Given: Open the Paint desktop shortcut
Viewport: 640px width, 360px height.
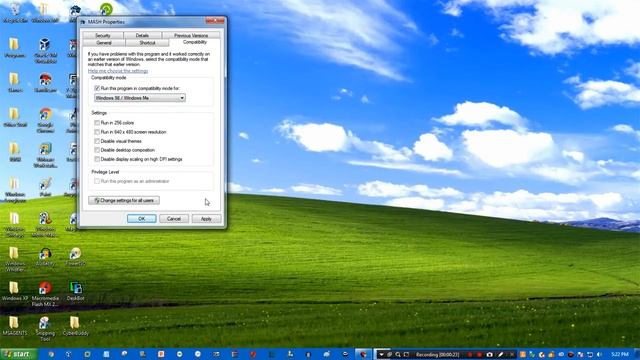Looking at the screenshot, I should click(45, 187).
